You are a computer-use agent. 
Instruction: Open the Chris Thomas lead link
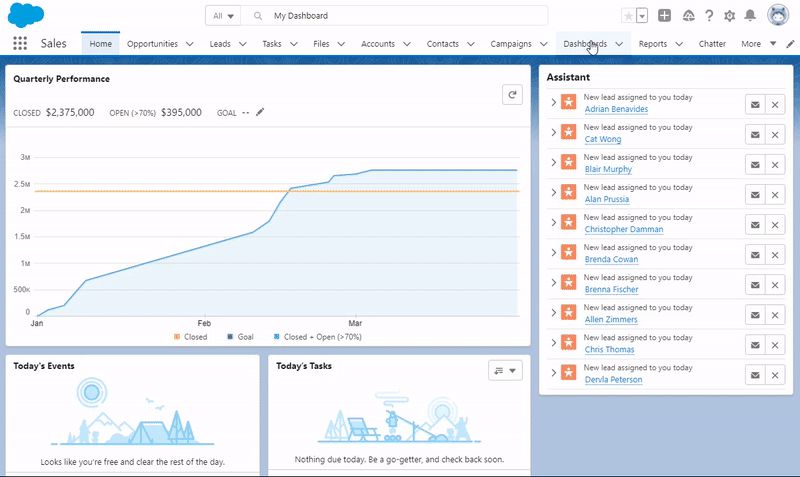tap(609, 350)
